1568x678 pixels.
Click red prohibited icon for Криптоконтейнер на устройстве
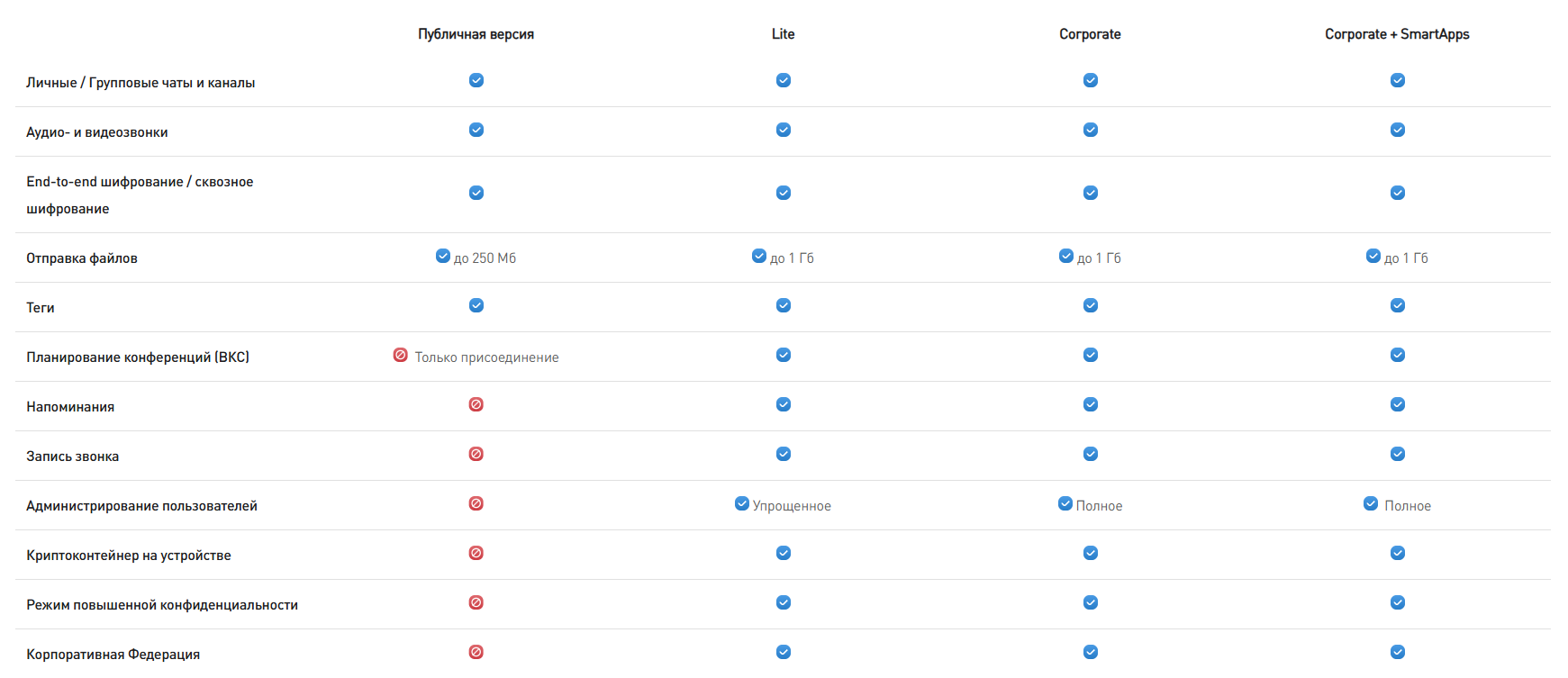pyautogui.click(x=476, y=553)
